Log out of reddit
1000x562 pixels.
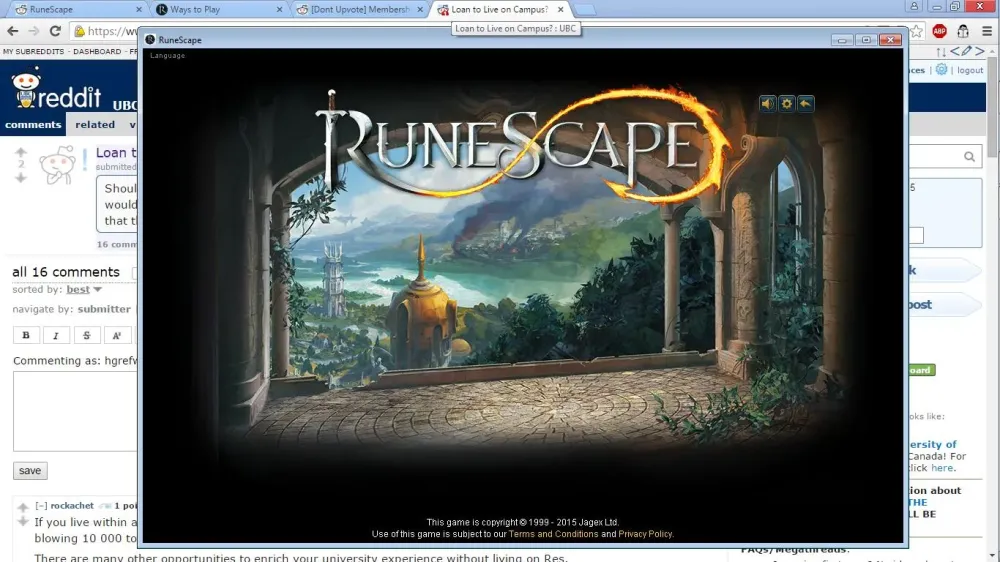click(x=970, y=70)
